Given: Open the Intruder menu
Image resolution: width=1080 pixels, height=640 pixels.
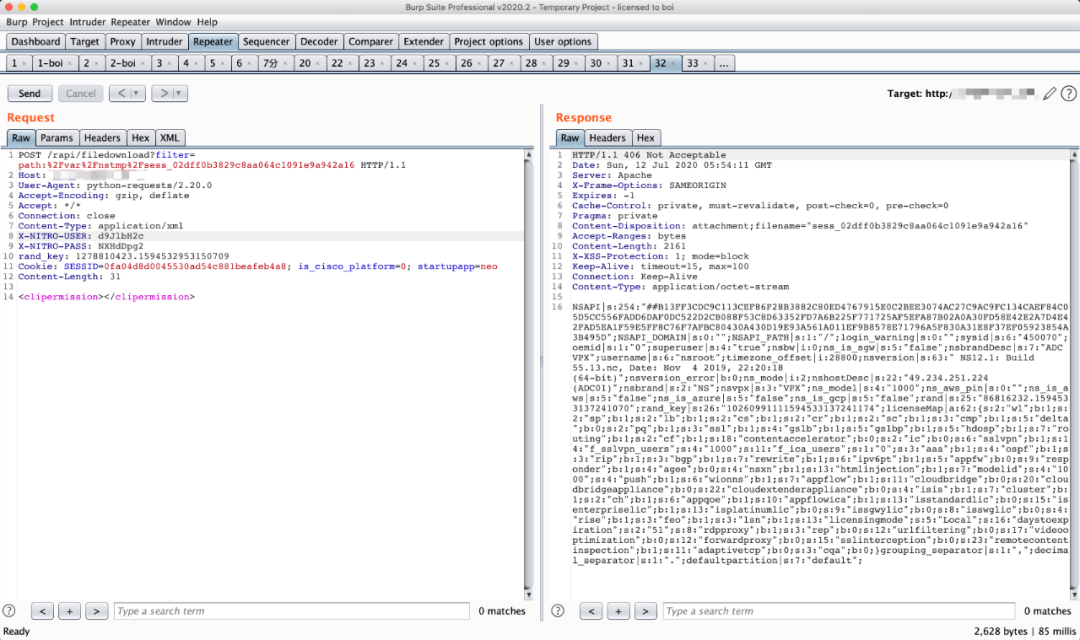Looking at the screenshot, I should pyautogui.click(x=87, y=22).
